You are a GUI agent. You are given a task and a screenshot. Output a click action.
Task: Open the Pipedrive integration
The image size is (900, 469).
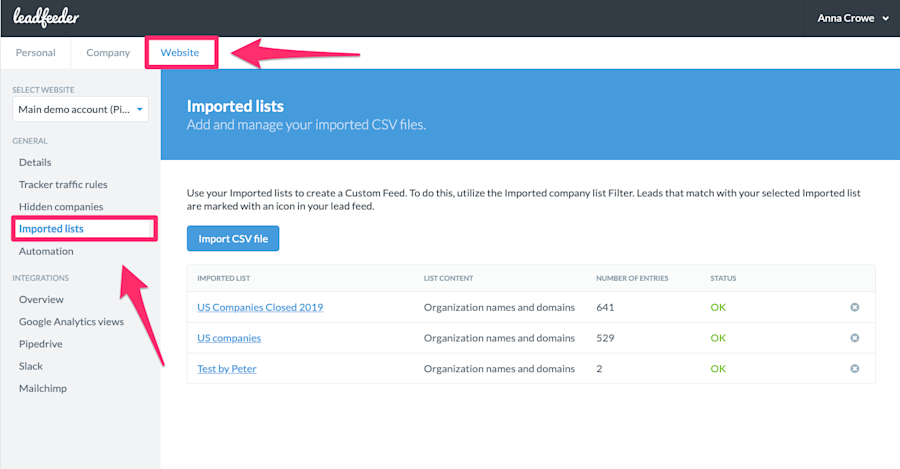point(41,344)
